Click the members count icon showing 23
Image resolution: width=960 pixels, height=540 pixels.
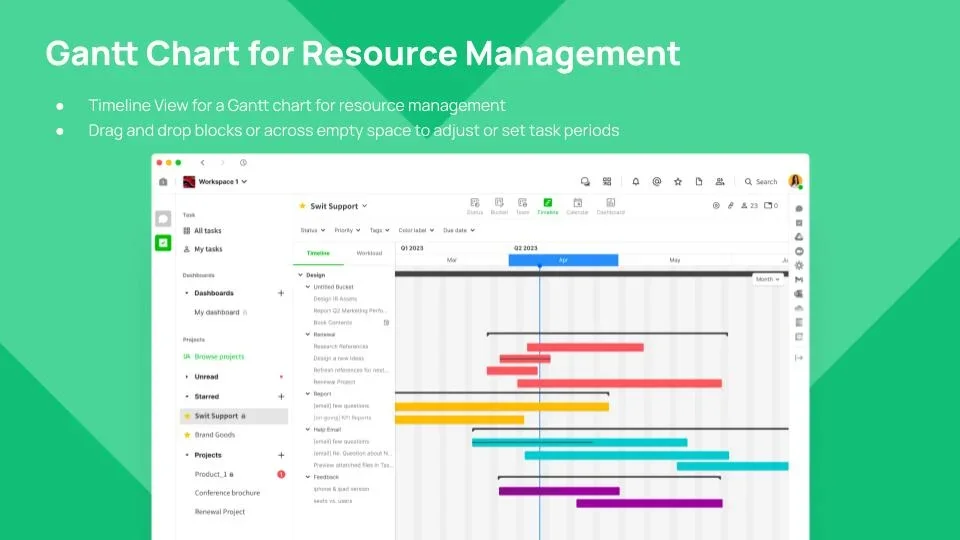coord(748,206)
